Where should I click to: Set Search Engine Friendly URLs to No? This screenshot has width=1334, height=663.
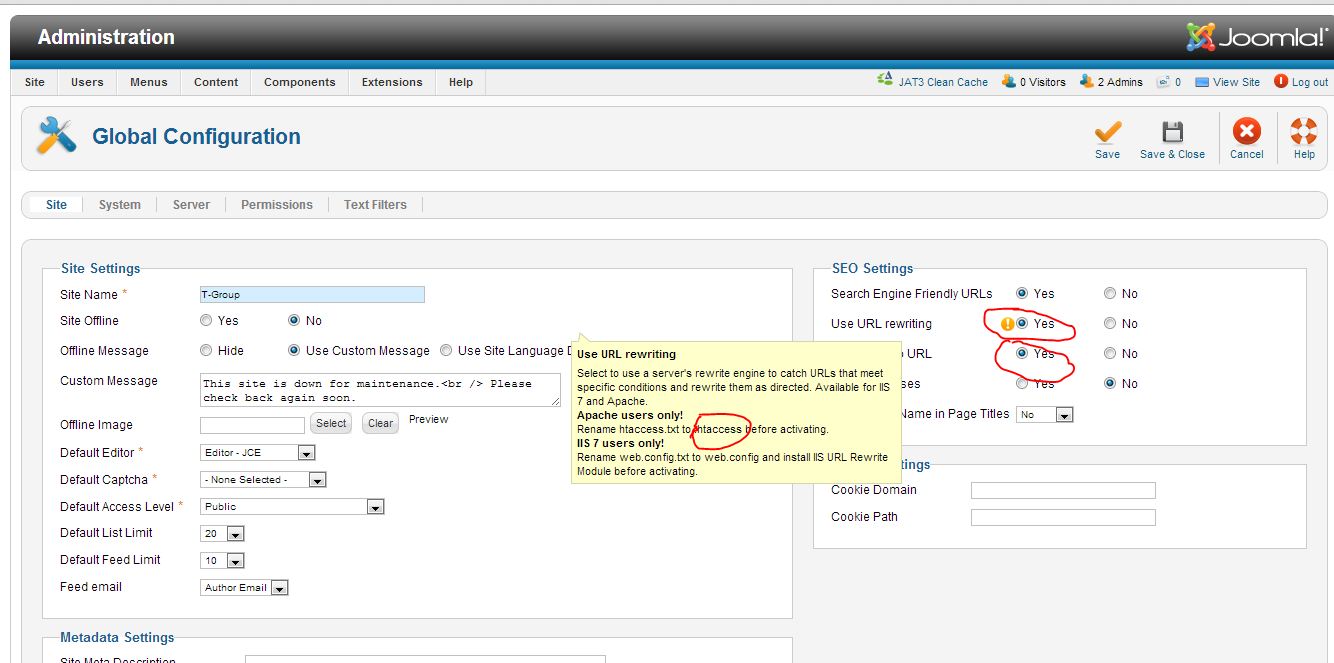click(1110, 294)
